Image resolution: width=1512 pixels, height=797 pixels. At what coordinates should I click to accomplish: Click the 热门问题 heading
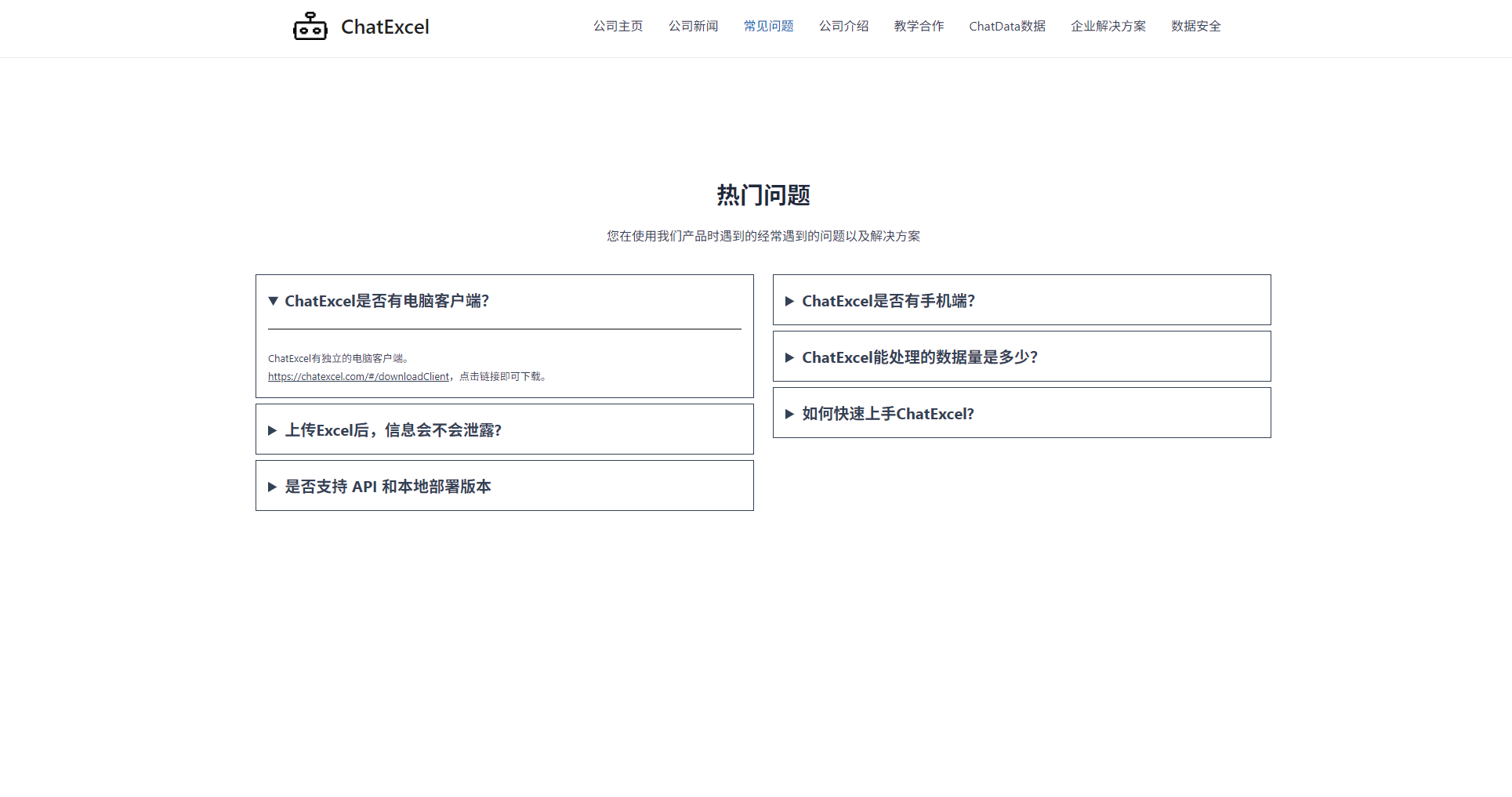pyautogui.click(x=763, y=195)
